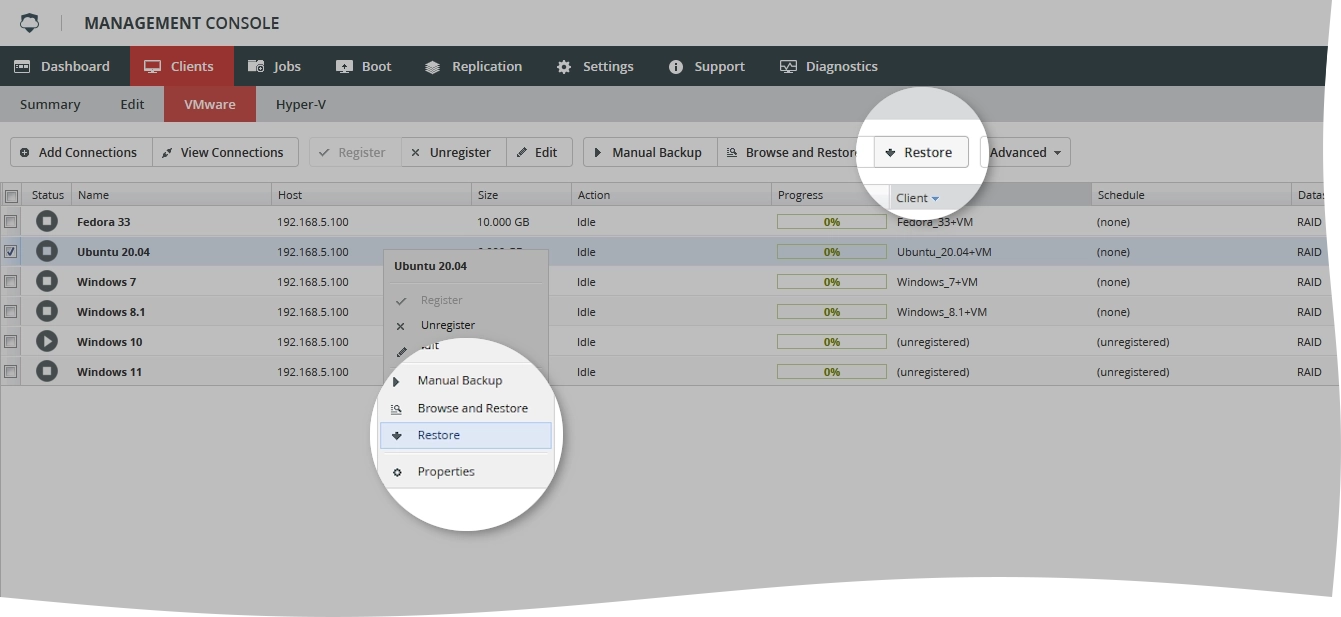
Task: Open the Replication section
Action: tap(474, 66)
